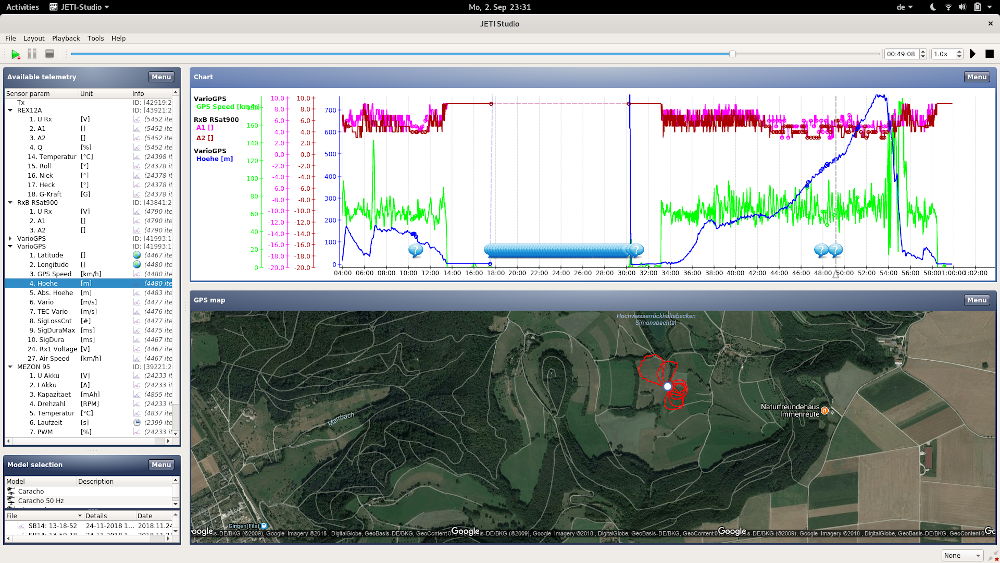Toggle night light moon icon in top bar
1000x563 pixels.
click(933, 7)
